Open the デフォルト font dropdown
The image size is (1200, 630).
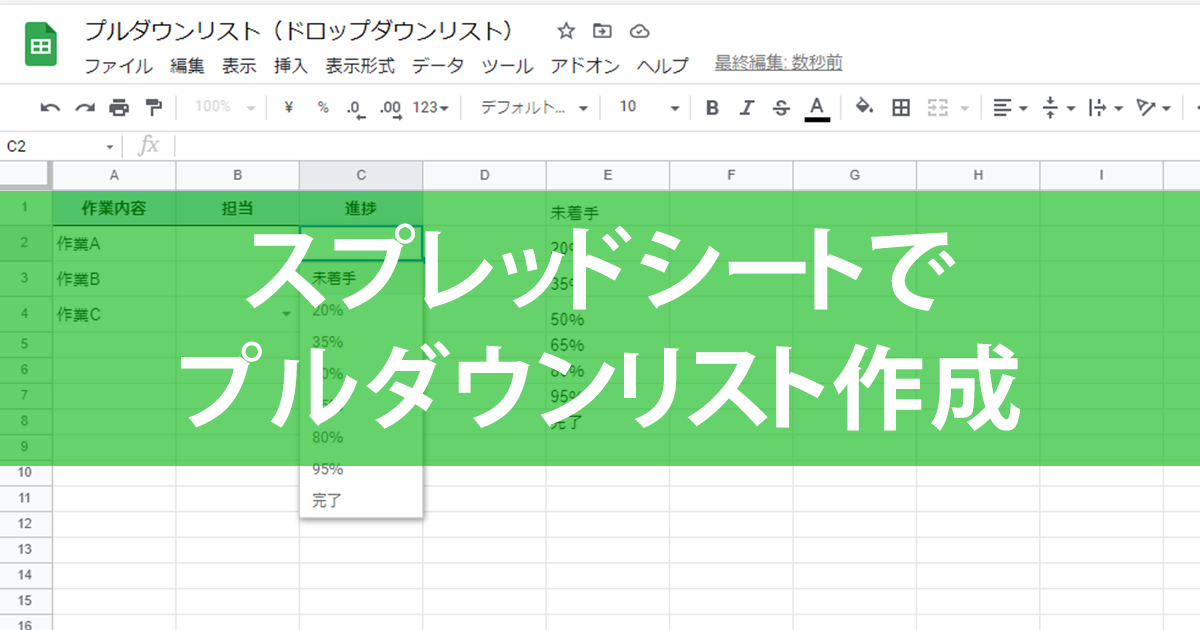(534, 107)
